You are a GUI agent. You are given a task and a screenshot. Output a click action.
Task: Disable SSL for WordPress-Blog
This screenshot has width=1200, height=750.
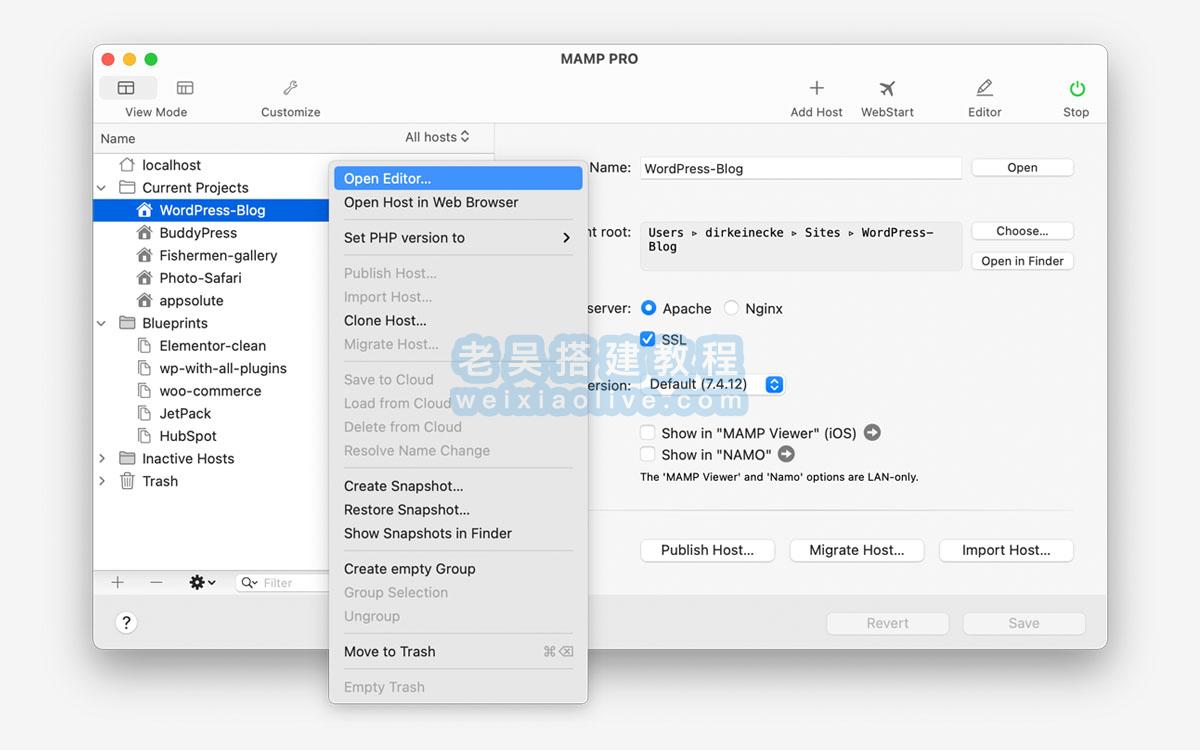pos(648,339)
